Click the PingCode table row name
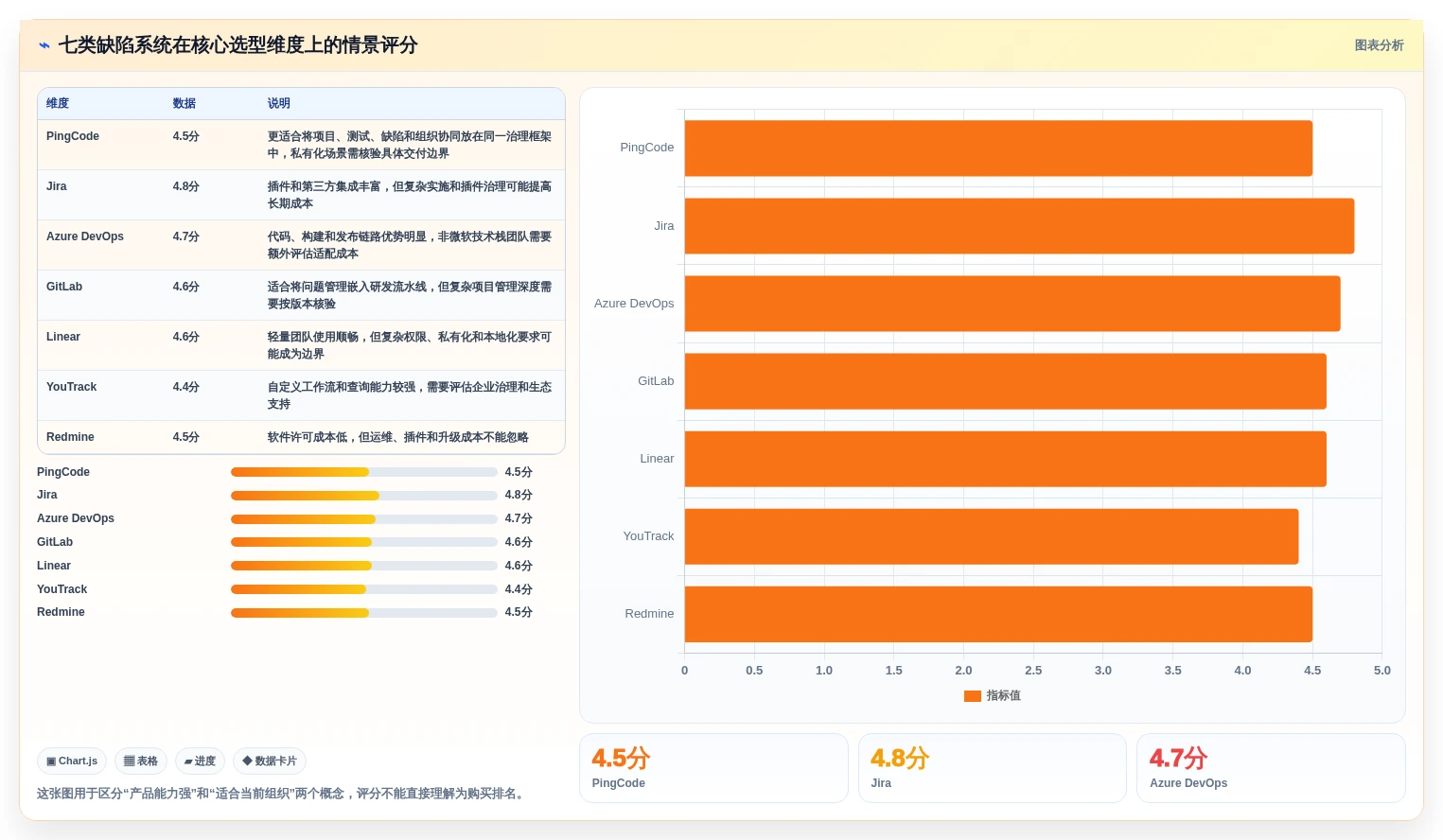Viewport: 1443px width, 840px height. pos(73,136)
